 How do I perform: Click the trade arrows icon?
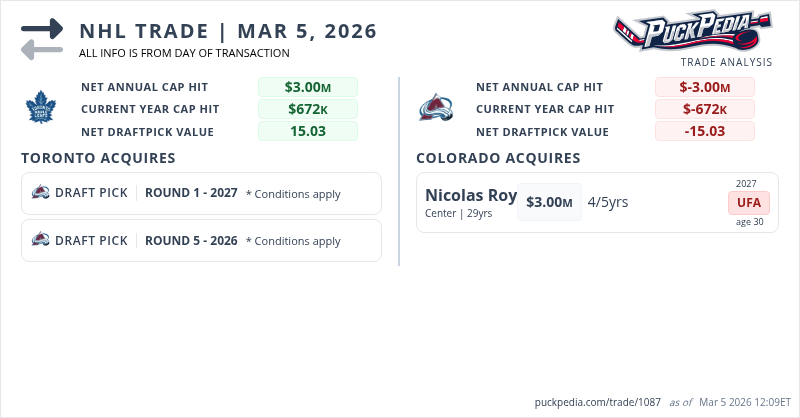pyautogui.click(x=42, y=39)
